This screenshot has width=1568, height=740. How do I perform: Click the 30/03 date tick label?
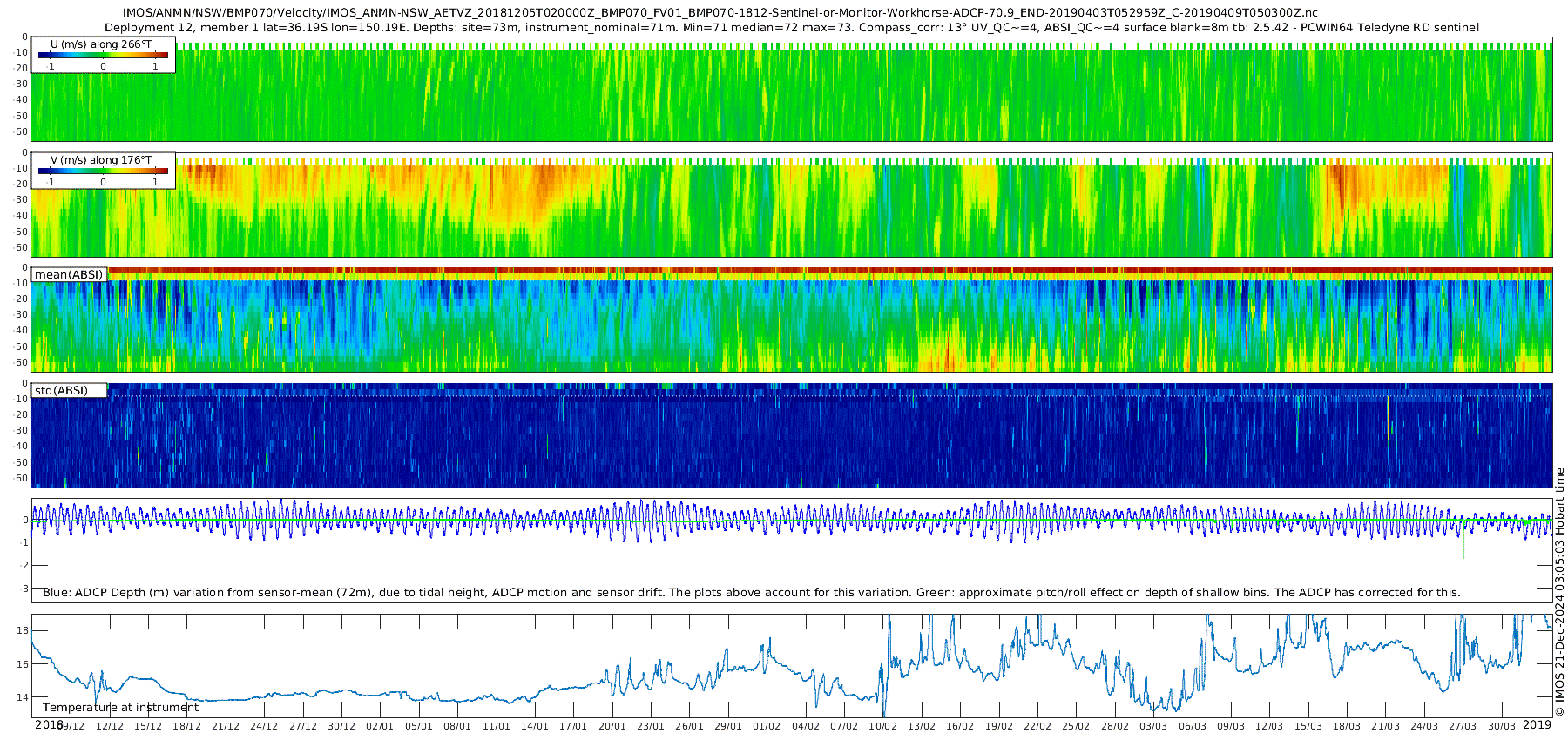[1501, 726]
